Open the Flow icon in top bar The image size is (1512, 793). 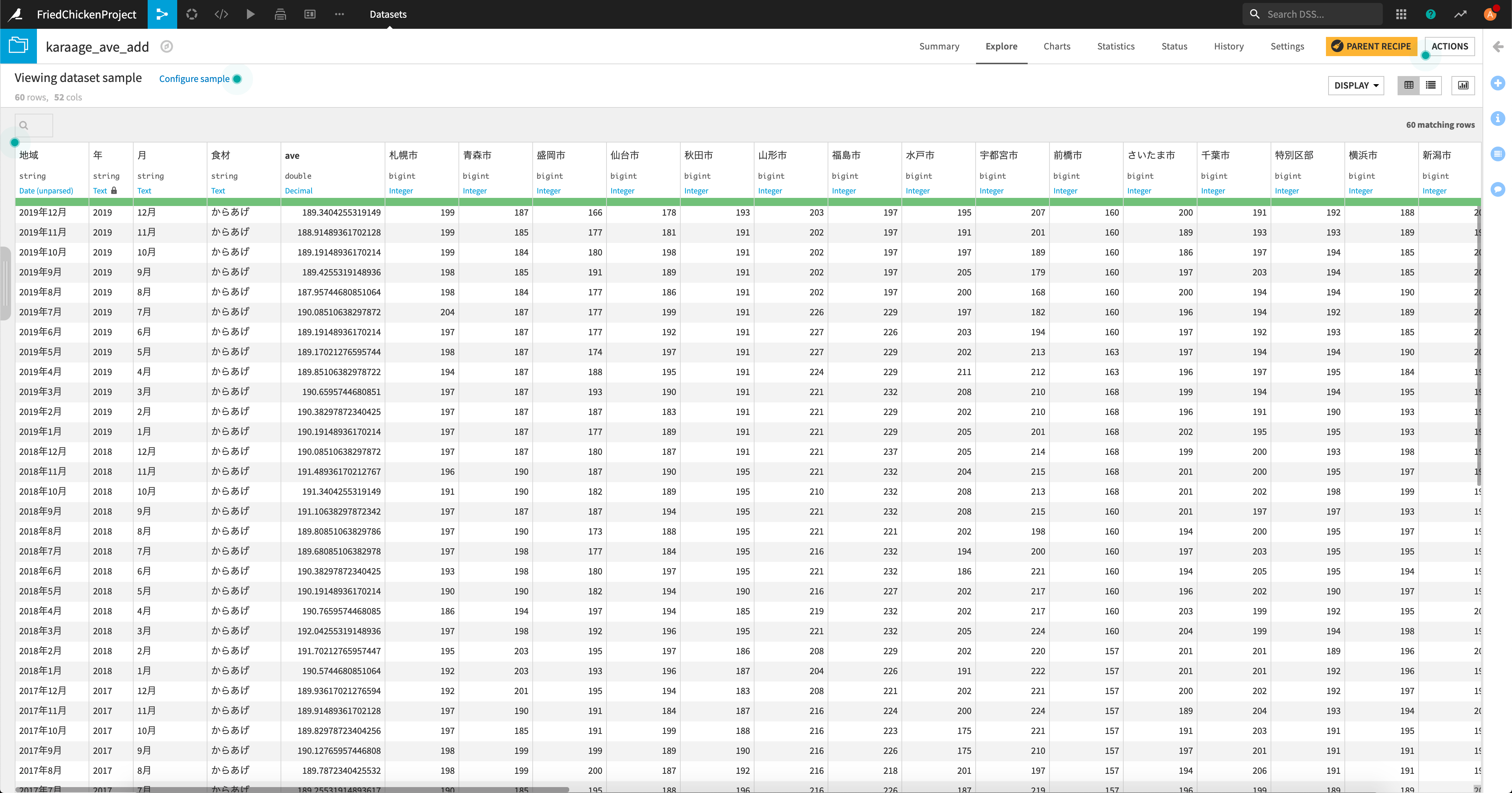click(x=162, y=14)
